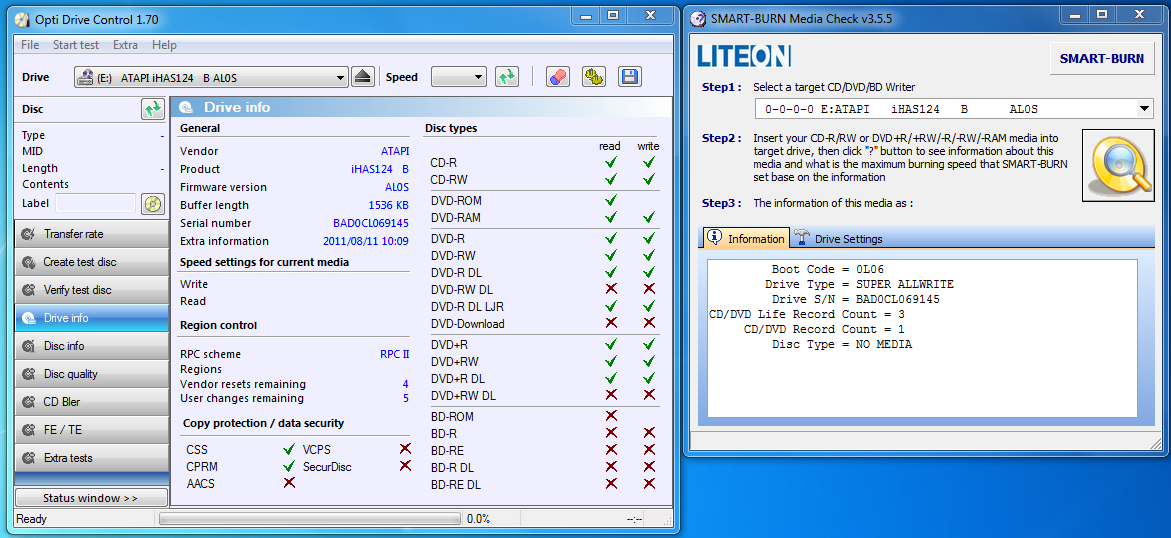Screen dimensions: 1171x538
Task: Refresh disc info in the Disc panel
Action: tap(153, 109)
